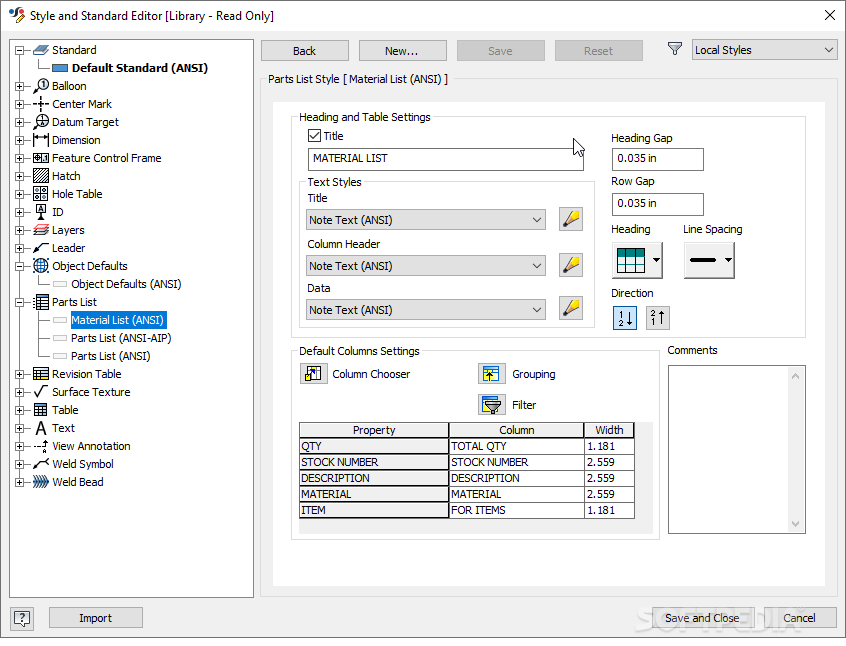Image resolution: width=846 pixels, height=646 pixels.
Task: Edit the Title text style with pencil icon
Action: 571,219
